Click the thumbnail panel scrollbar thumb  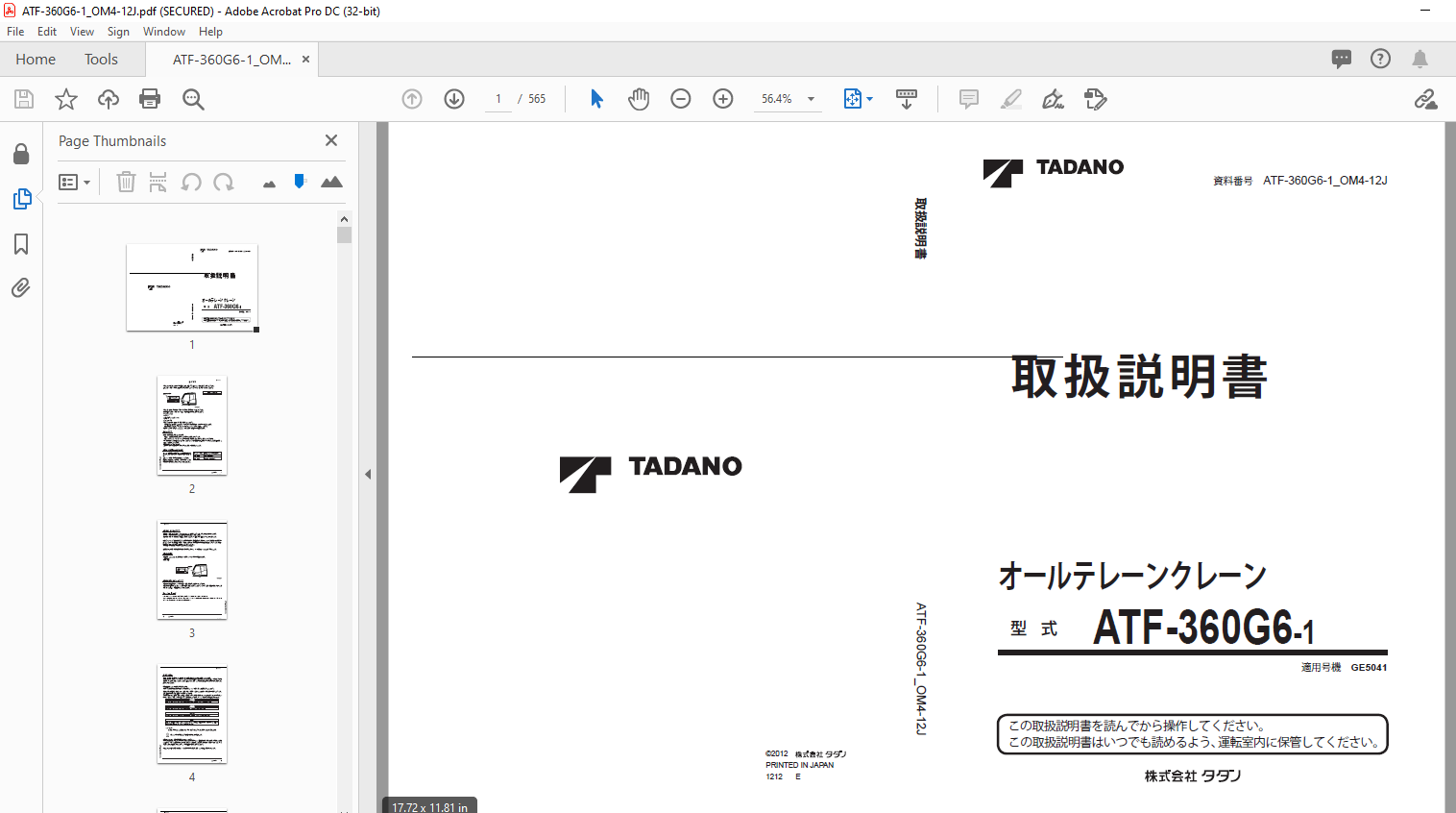click(344, 235)
